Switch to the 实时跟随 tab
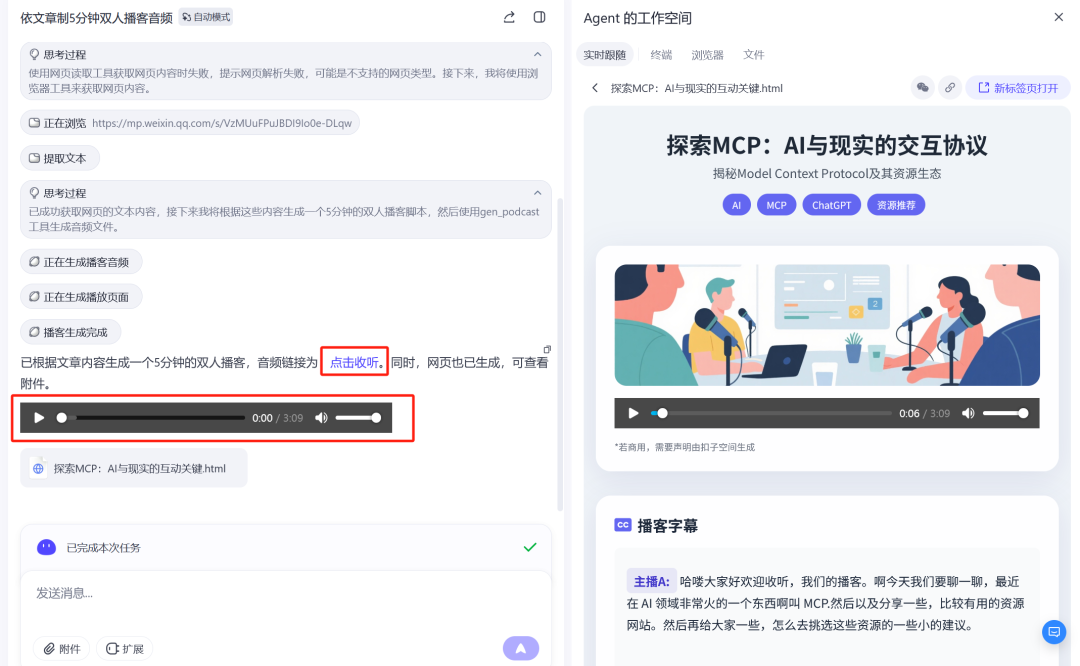This screenshot has width=1080, height=666. (604, 54)
